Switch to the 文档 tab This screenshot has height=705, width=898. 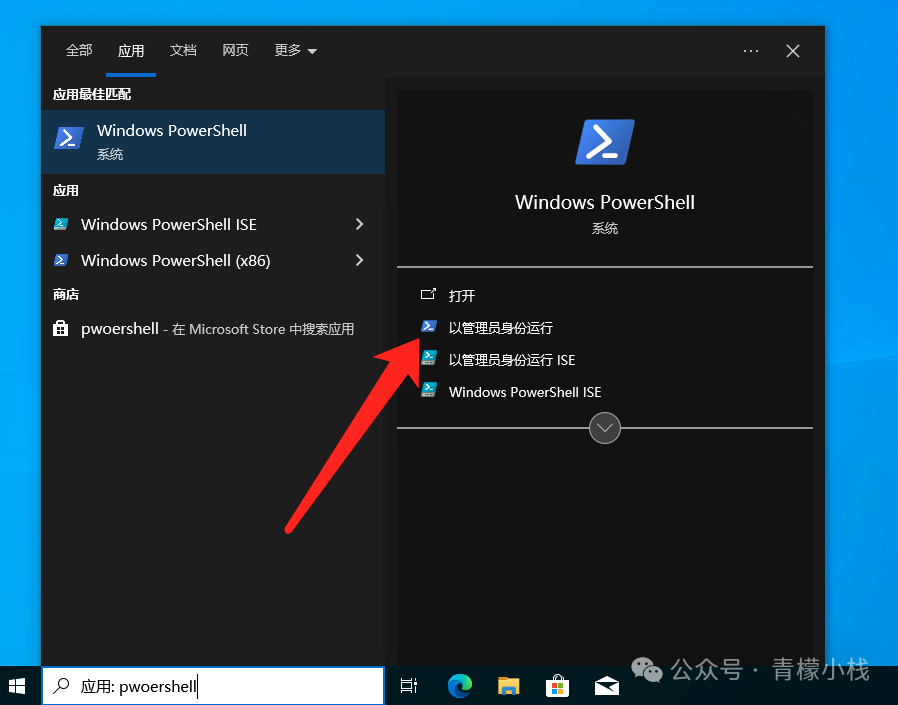click(x=183, y=51)
